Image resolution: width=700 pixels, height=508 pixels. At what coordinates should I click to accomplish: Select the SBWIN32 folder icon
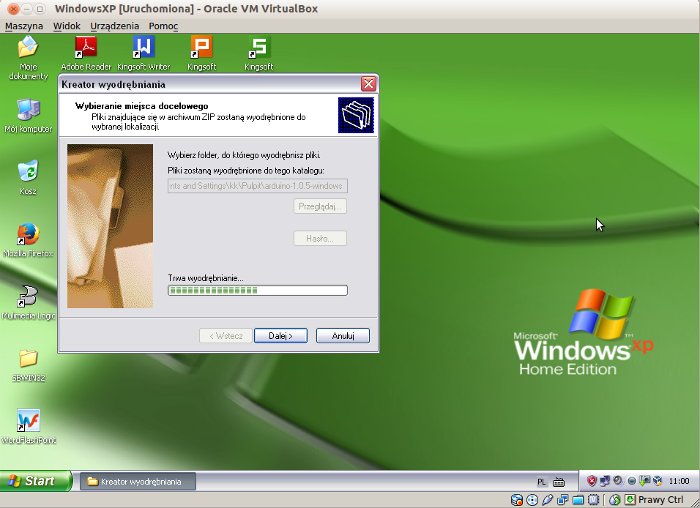(x=28, y=365)
